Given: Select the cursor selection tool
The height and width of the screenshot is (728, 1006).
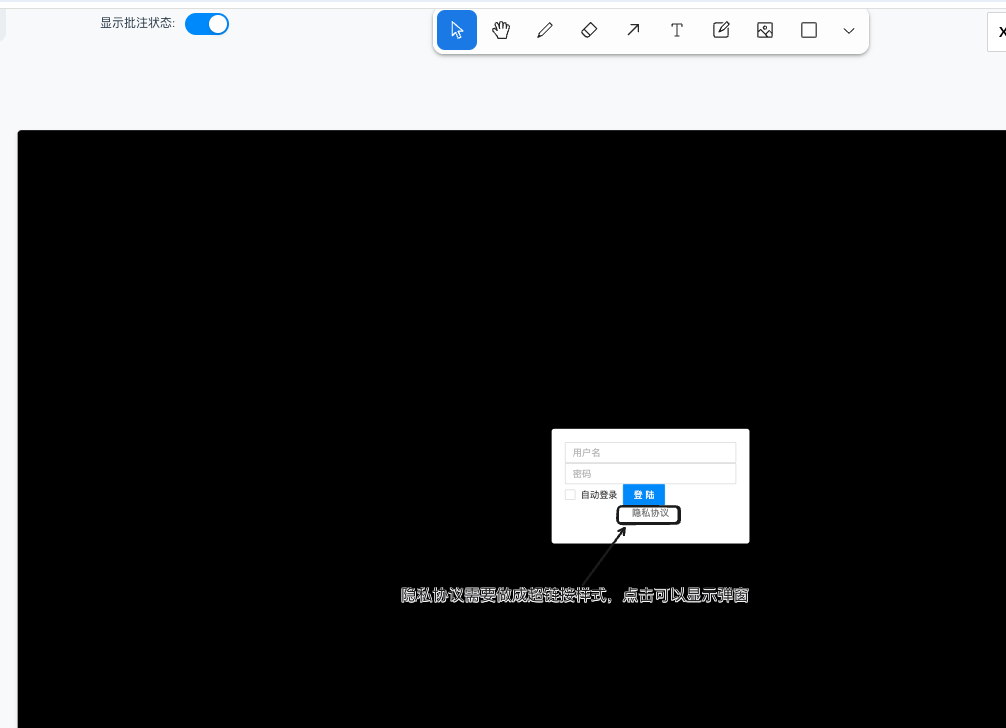Looking at the screenshot, I should (x=456, y=30).
